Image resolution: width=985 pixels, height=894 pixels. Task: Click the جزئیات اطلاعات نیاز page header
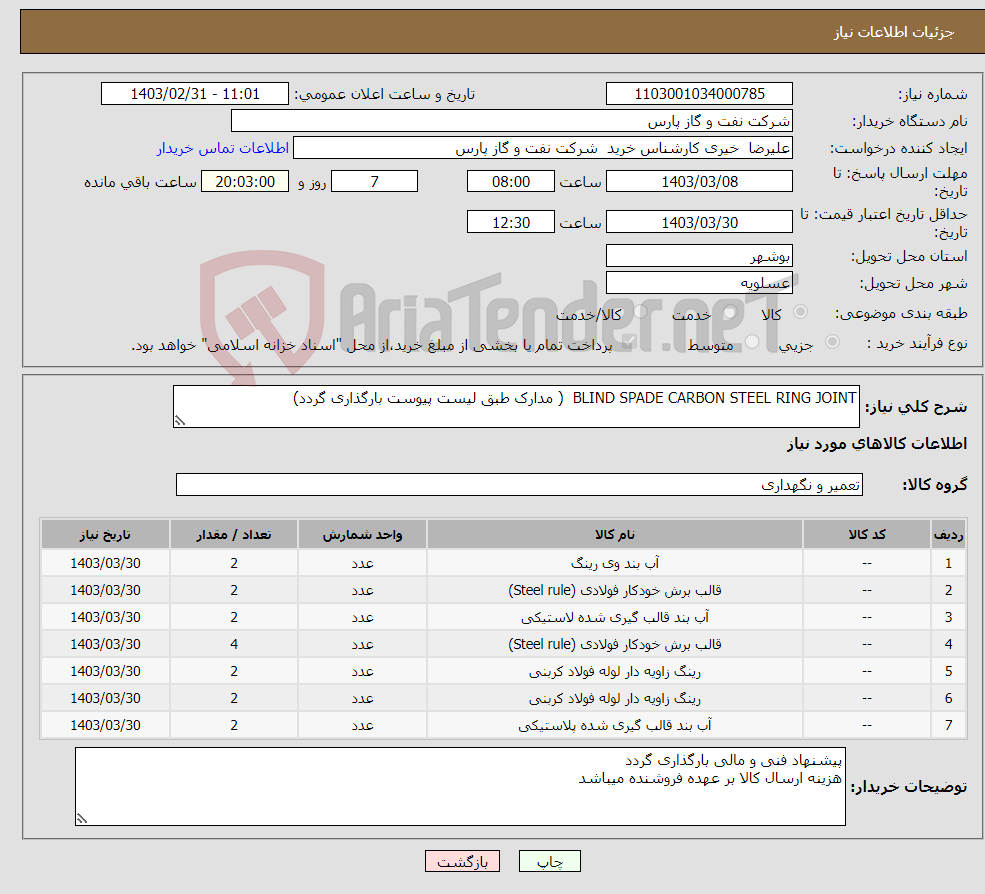tap(893, 32)
